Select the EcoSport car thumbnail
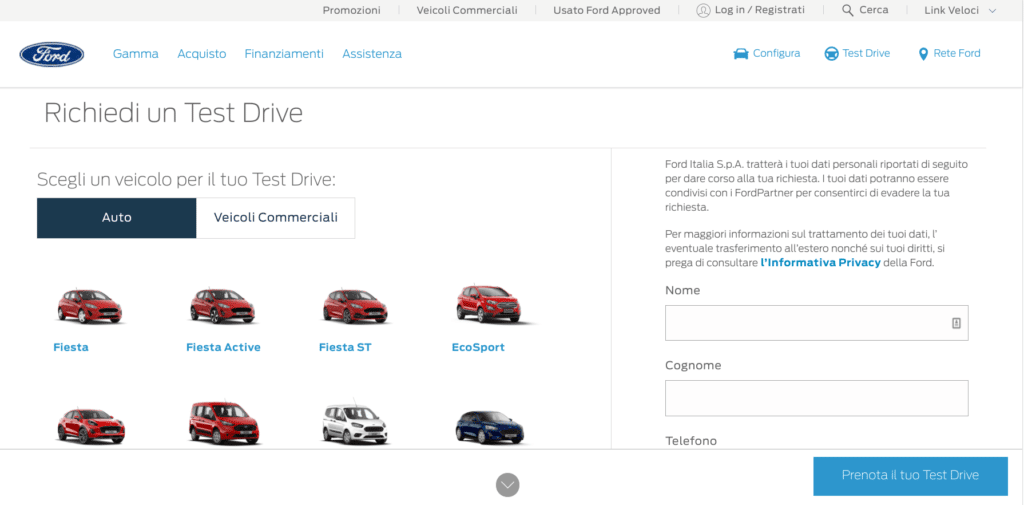Viewport: 1024px width, 505px height. [x=495, y=304]
